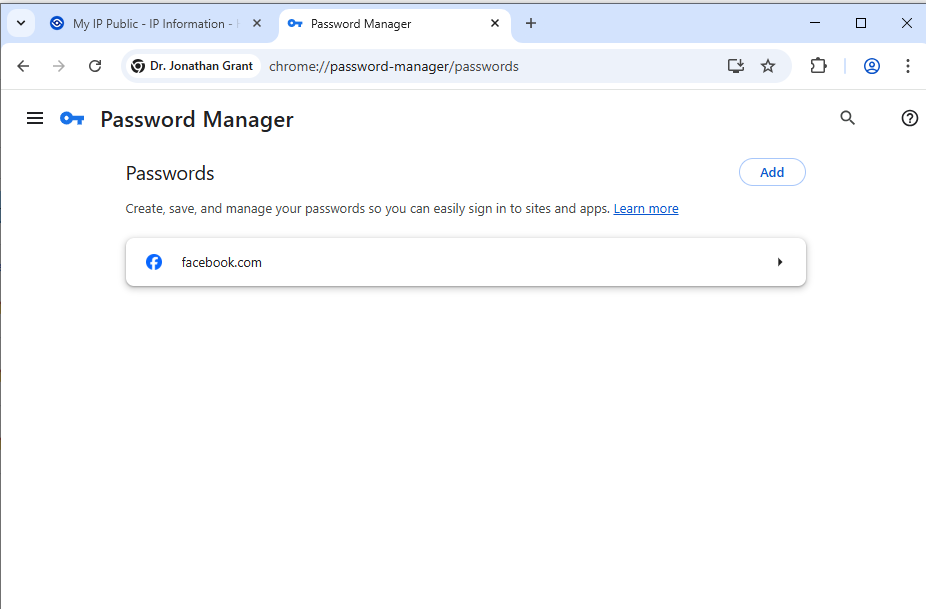The image size is (926, 609).
Task: Open a new tab
Action: (x=531, y=24)
